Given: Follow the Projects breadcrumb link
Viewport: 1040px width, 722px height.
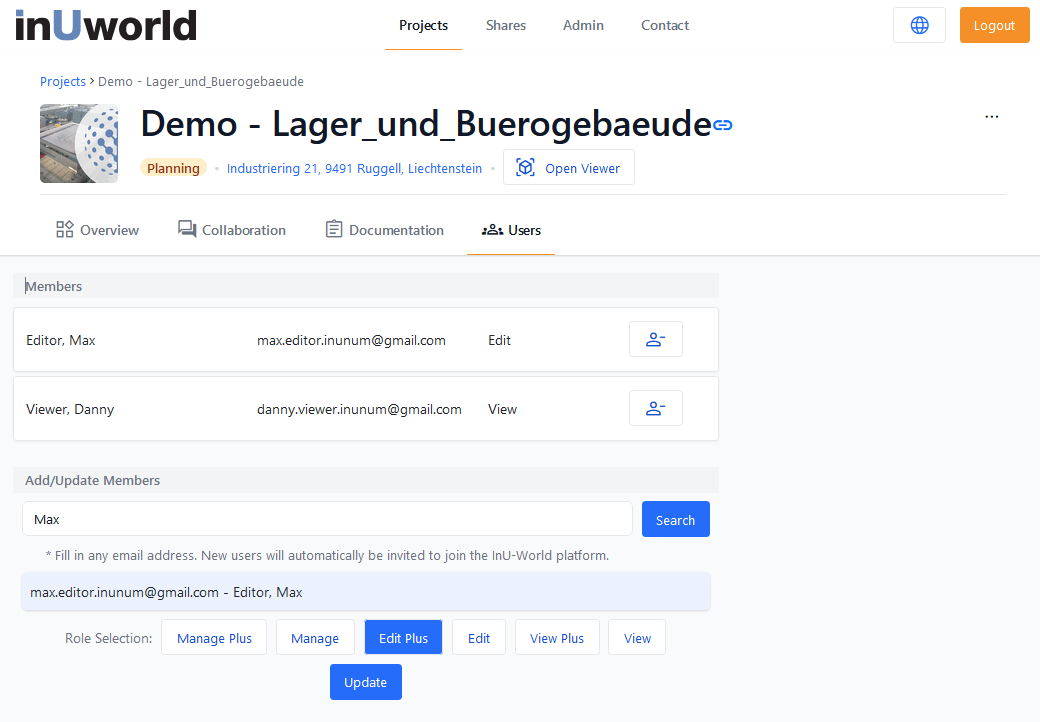Looking at the screenshot, I should pyautogui.click(x=62, y=82).
